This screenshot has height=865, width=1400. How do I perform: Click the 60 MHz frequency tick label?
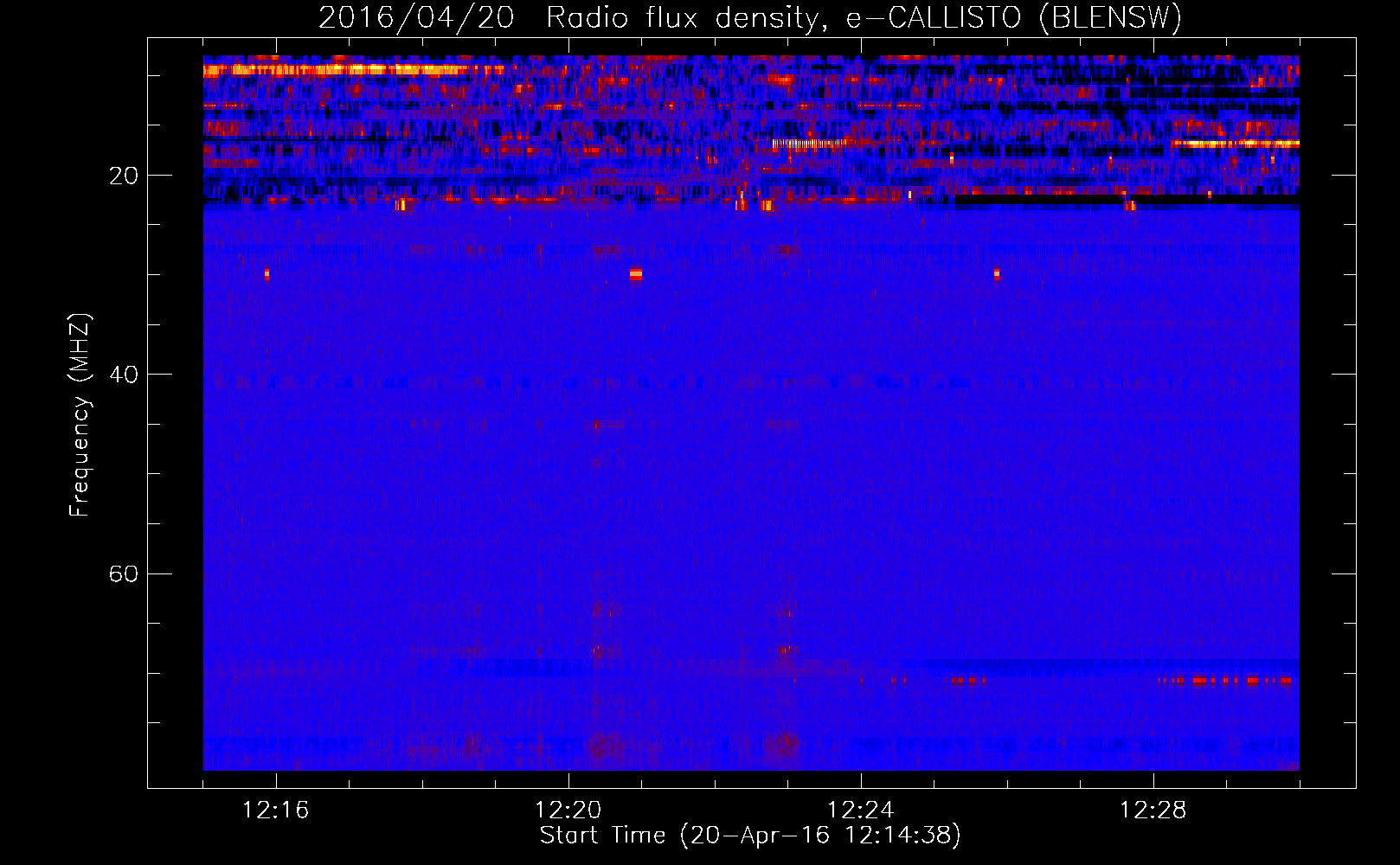[x=123, y=573]
